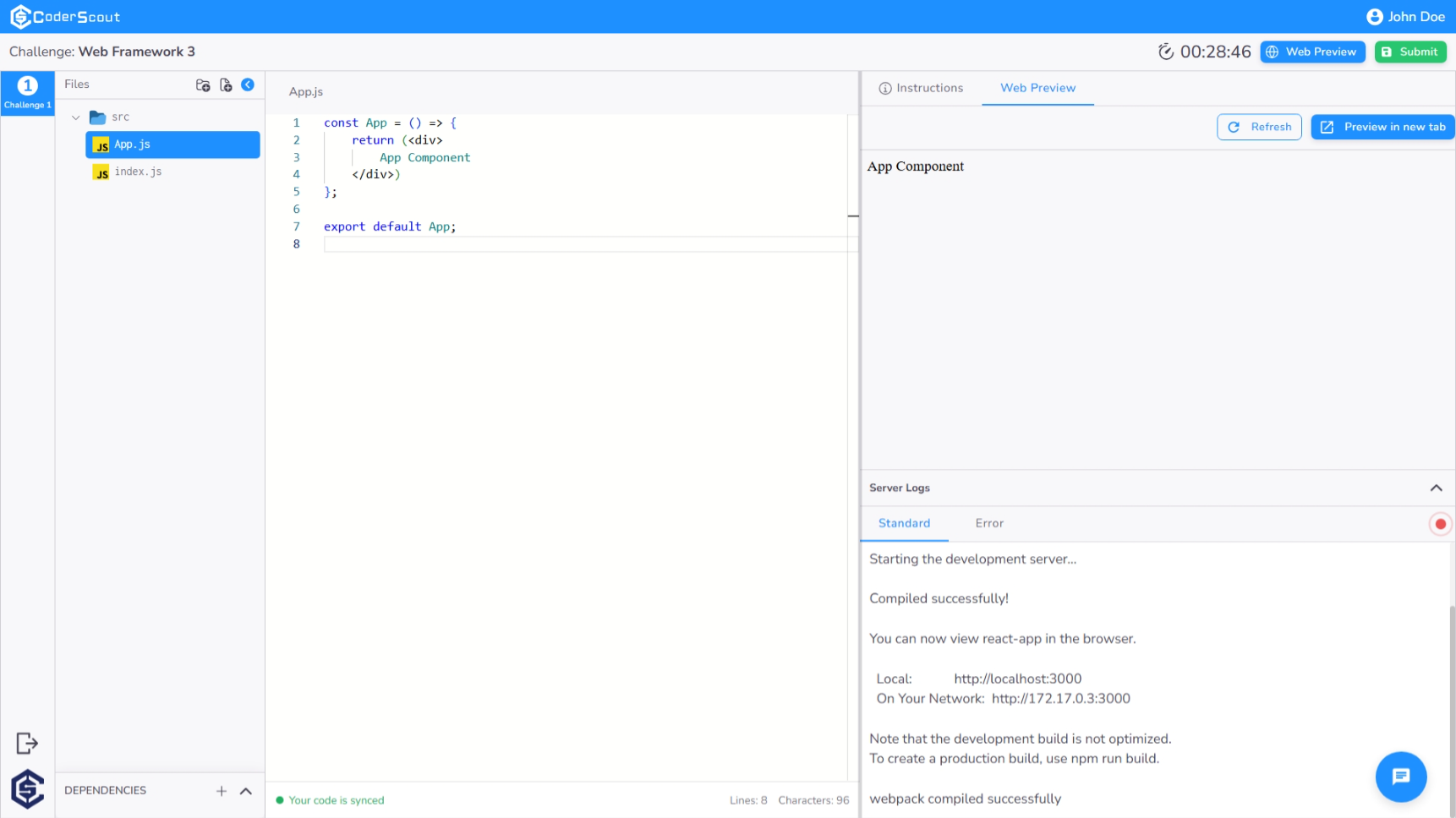Open the John Doe account menu
Screen dimensions: 1456x818
coord(1405,16)
